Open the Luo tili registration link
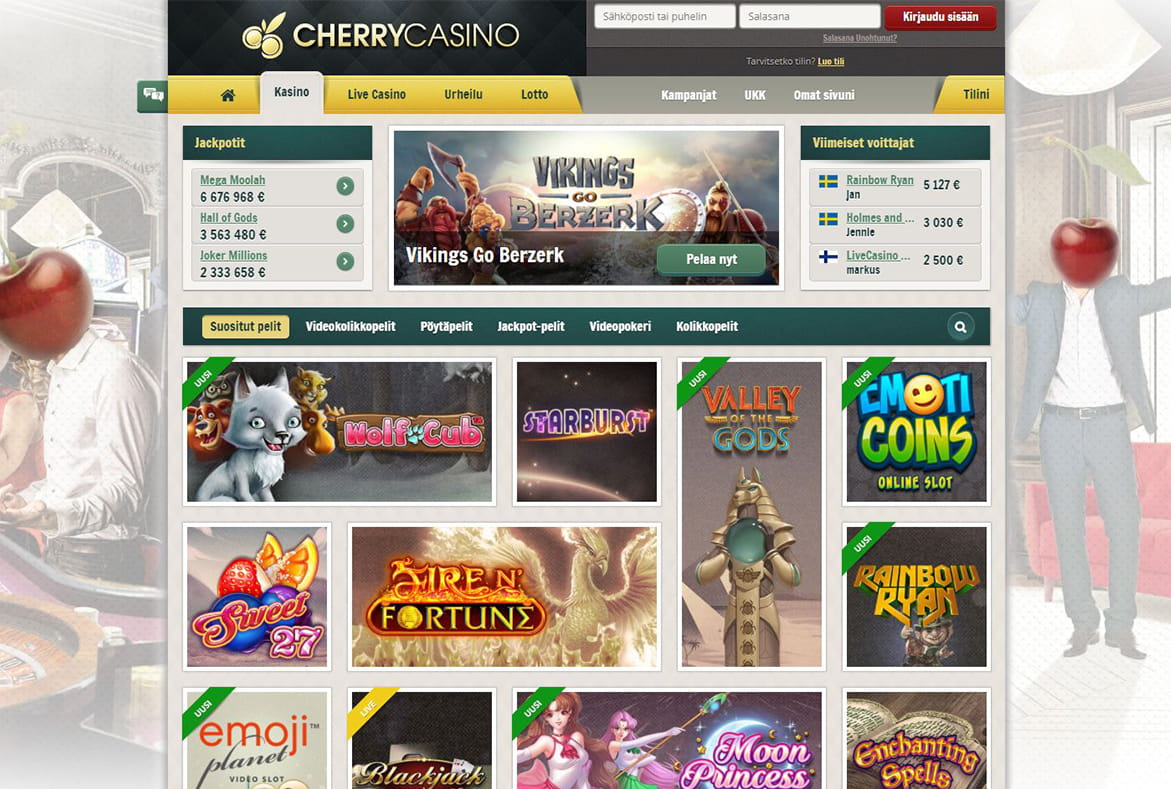This screenshot has height=789, width=1171. tap(830, 61)
